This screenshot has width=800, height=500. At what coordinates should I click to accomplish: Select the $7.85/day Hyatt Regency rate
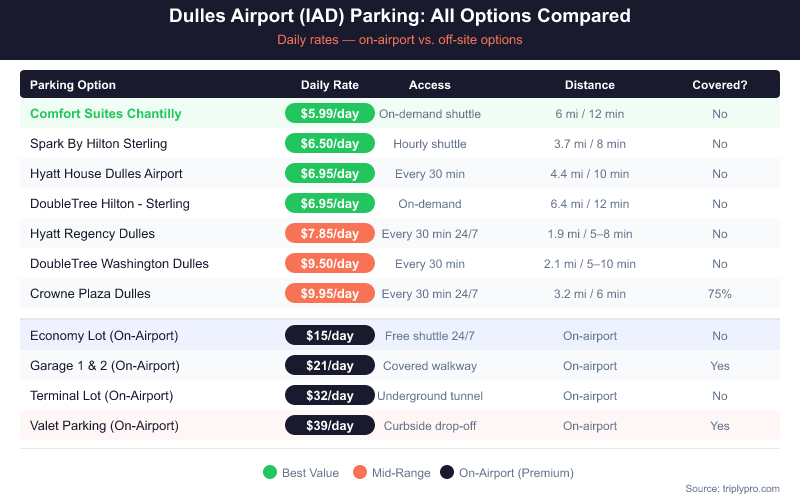[x=330, y=234]
